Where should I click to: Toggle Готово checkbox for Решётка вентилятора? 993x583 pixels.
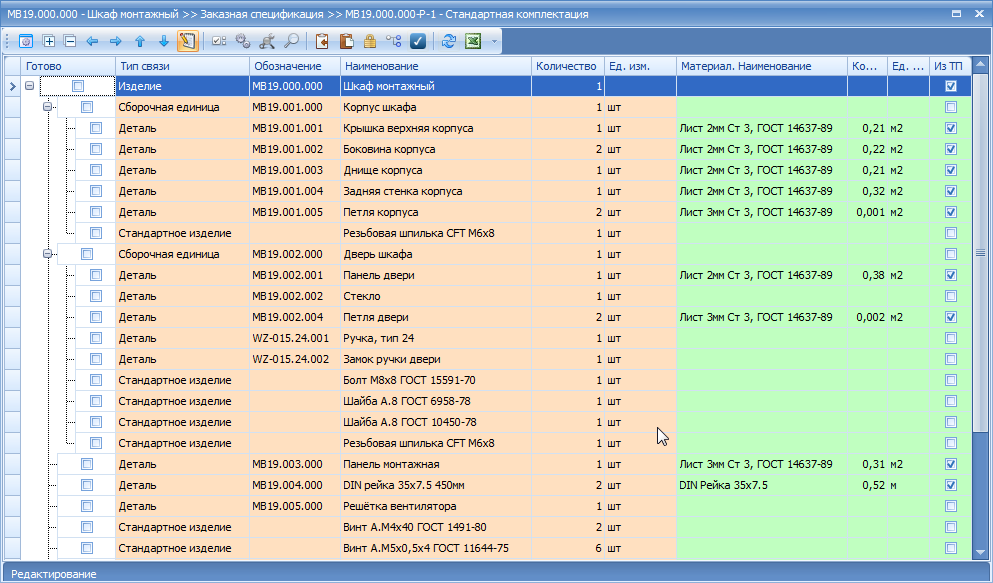pyautogui.click(x=87, y=506)
